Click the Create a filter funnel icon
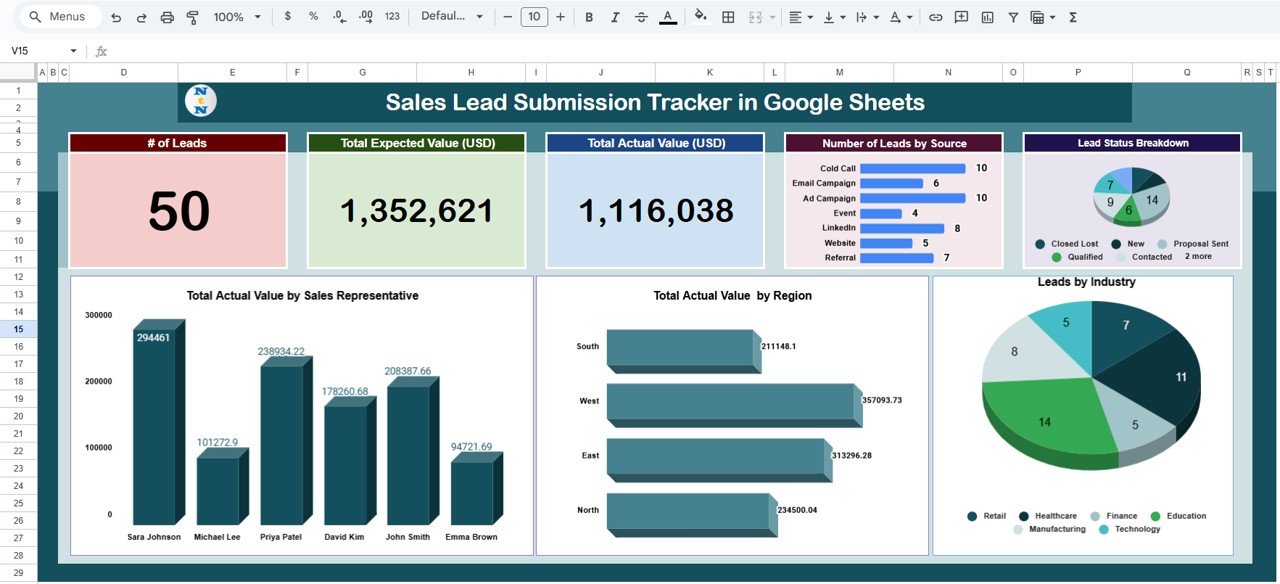 1013,17
